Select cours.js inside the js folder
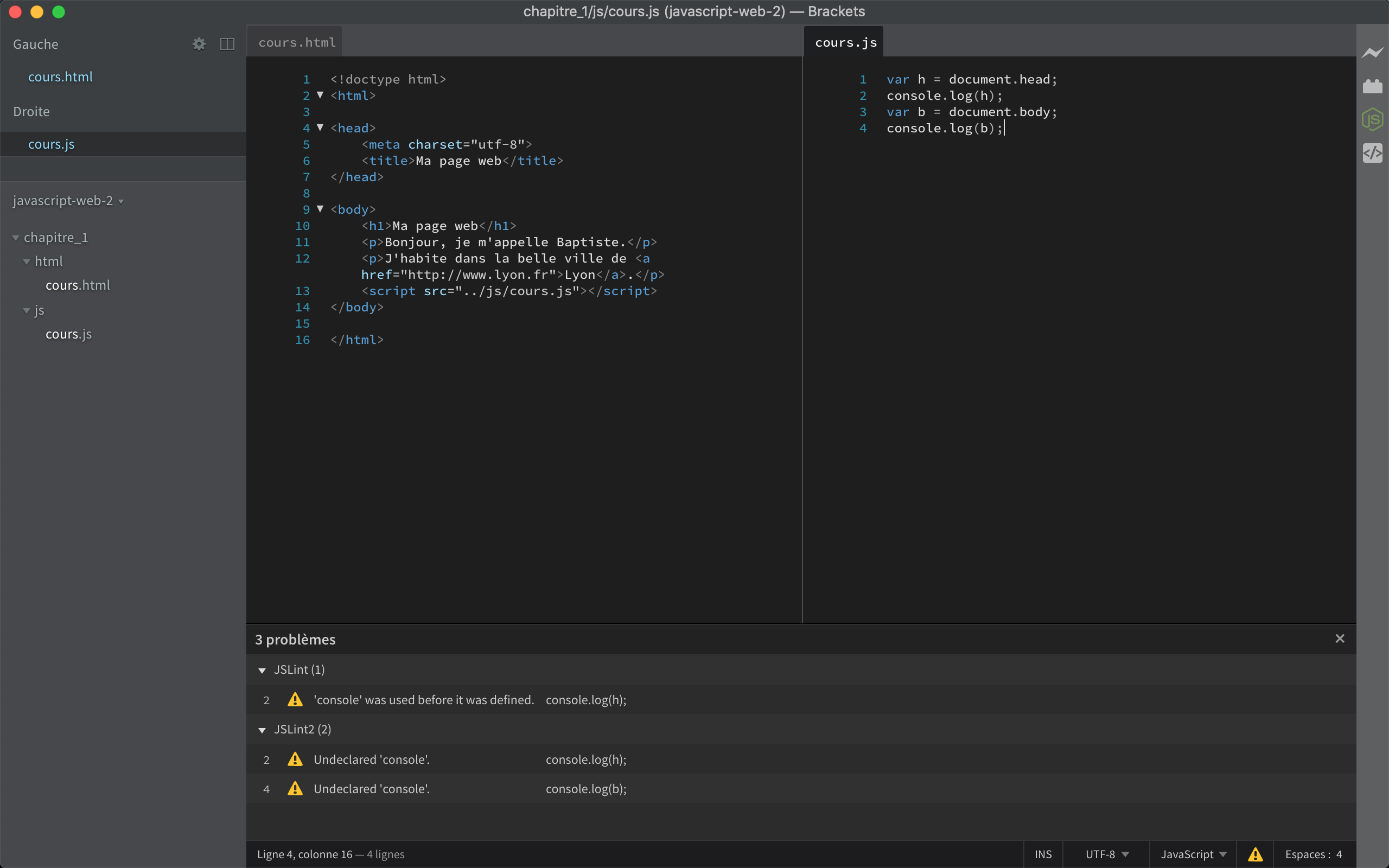This screenshot has height=868, width=1389. pos(68,334)
